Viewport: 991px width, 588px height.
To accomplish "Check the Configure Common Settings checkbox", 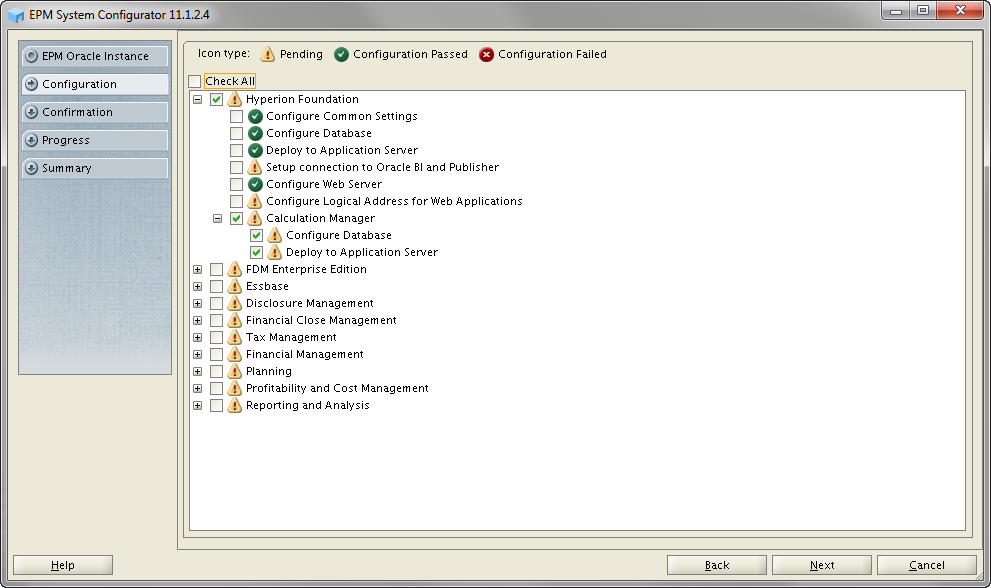I will point(236,116).
